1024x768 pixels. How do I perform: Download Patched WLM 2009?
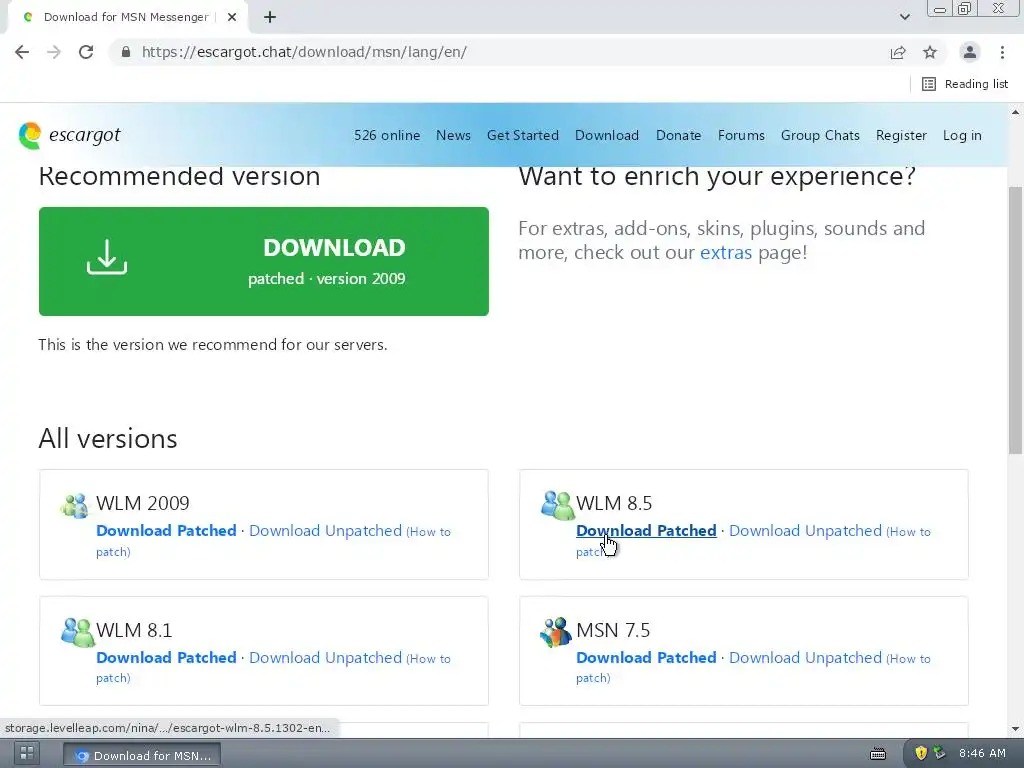pyautogui.click(x=166, y=530)
